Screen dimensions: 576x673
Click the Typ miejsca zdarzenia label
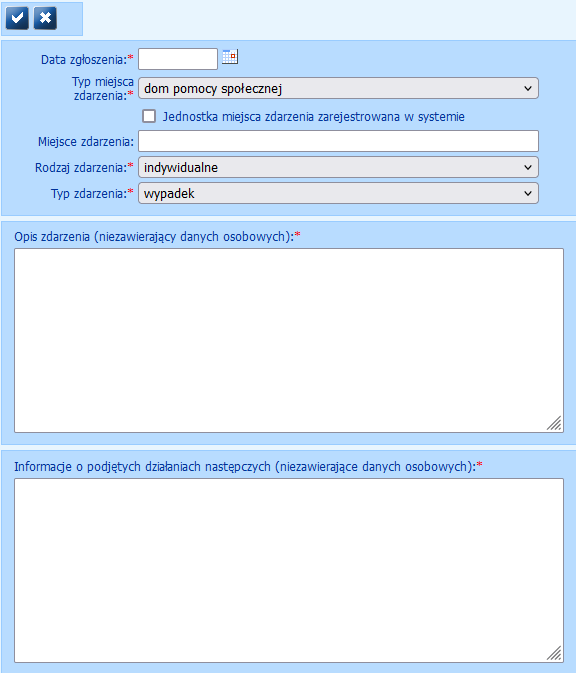pyautogui.click(x=103, y=88)
